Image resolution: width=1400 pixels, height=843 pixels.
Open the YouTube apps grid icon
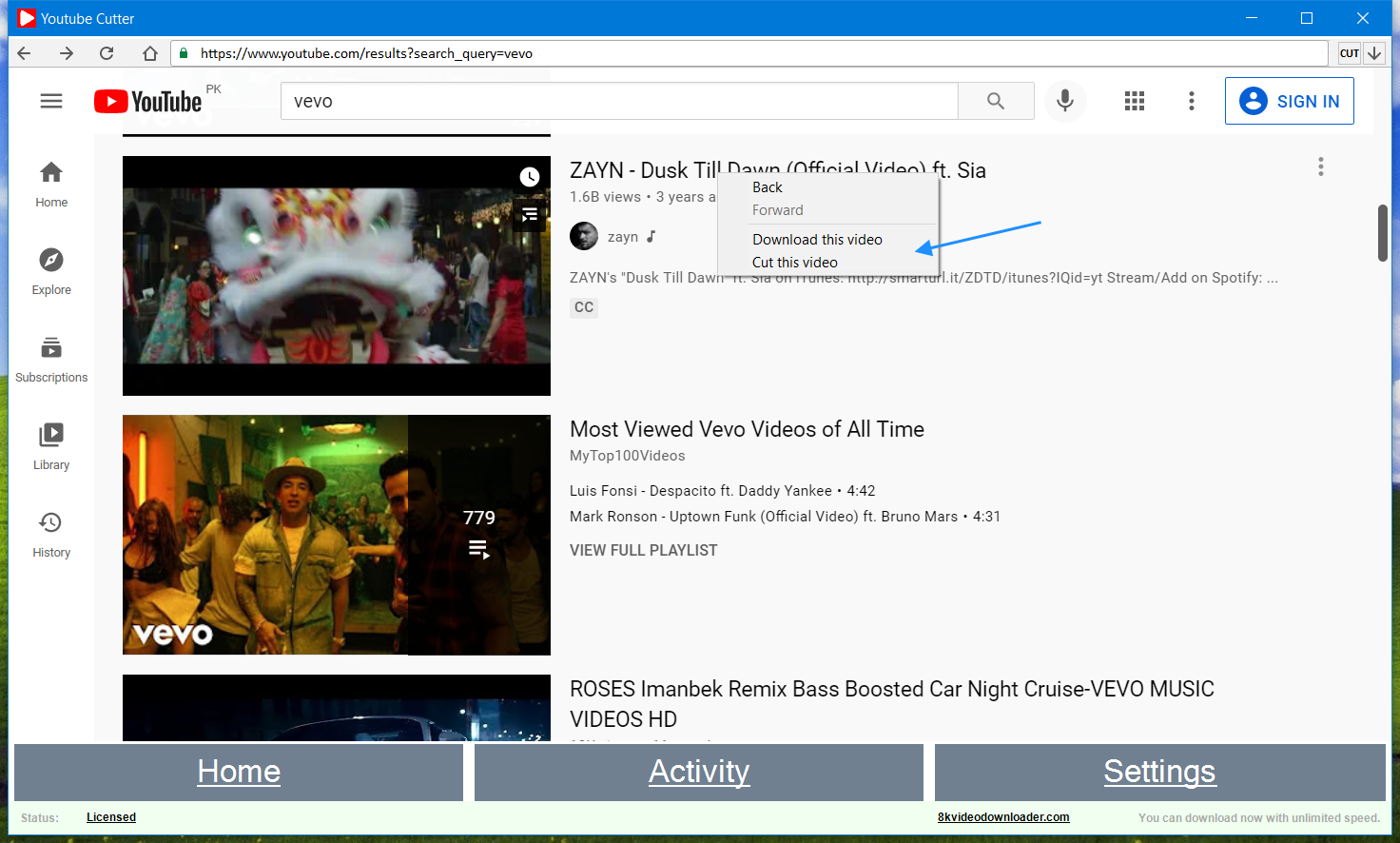pos(1135,101)
